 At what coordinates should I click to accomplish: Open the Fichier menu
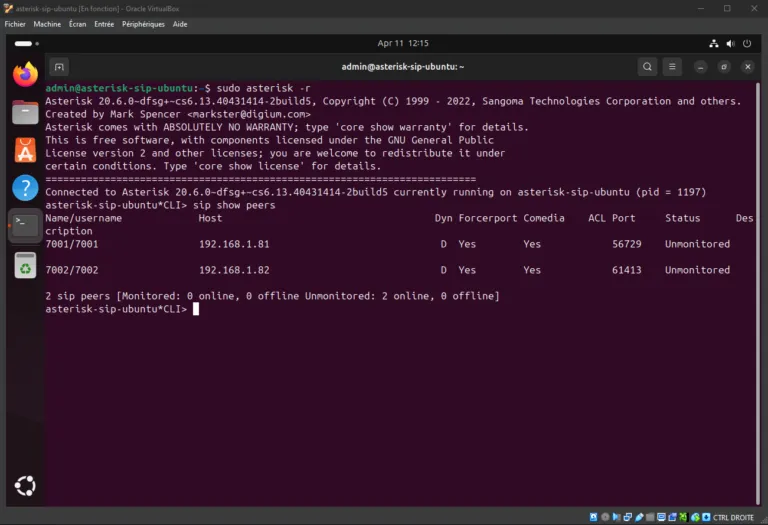pos(15,24)
